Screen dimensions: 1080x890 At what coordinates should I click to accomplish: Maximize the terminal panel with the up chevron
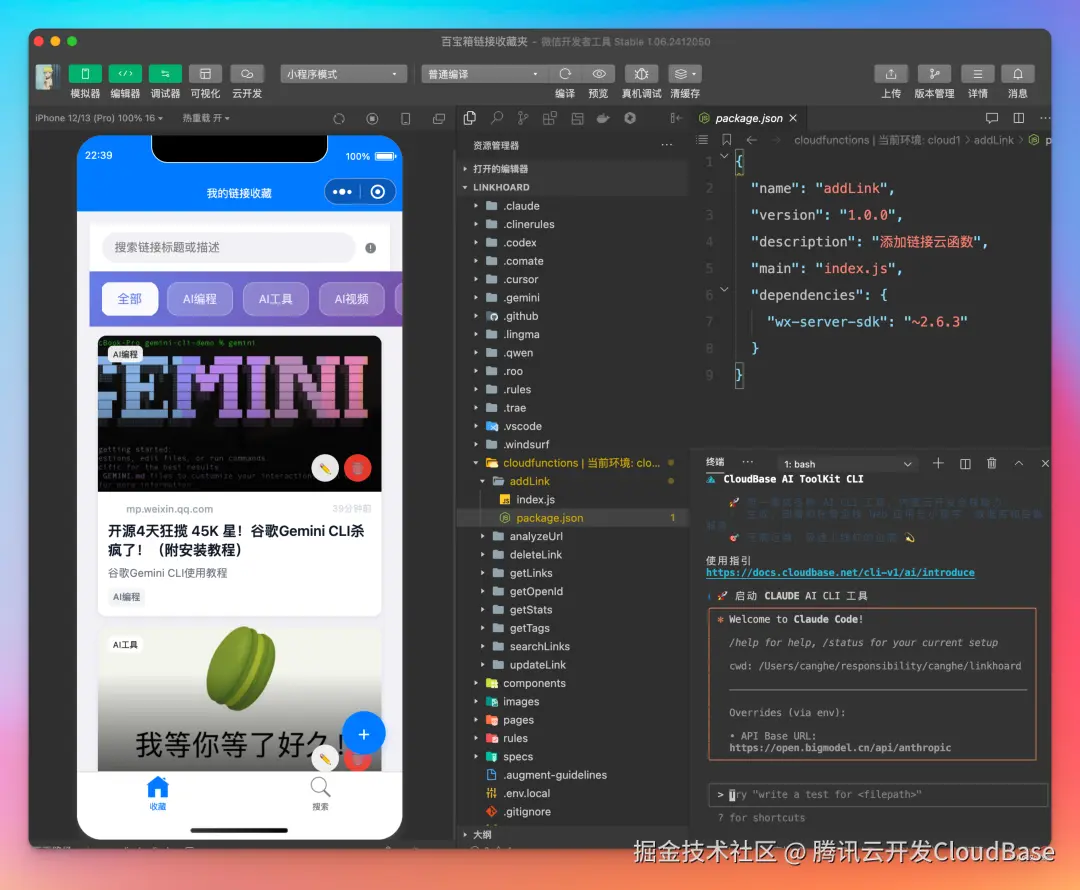pyautogui.click(x=1019, y=464)
